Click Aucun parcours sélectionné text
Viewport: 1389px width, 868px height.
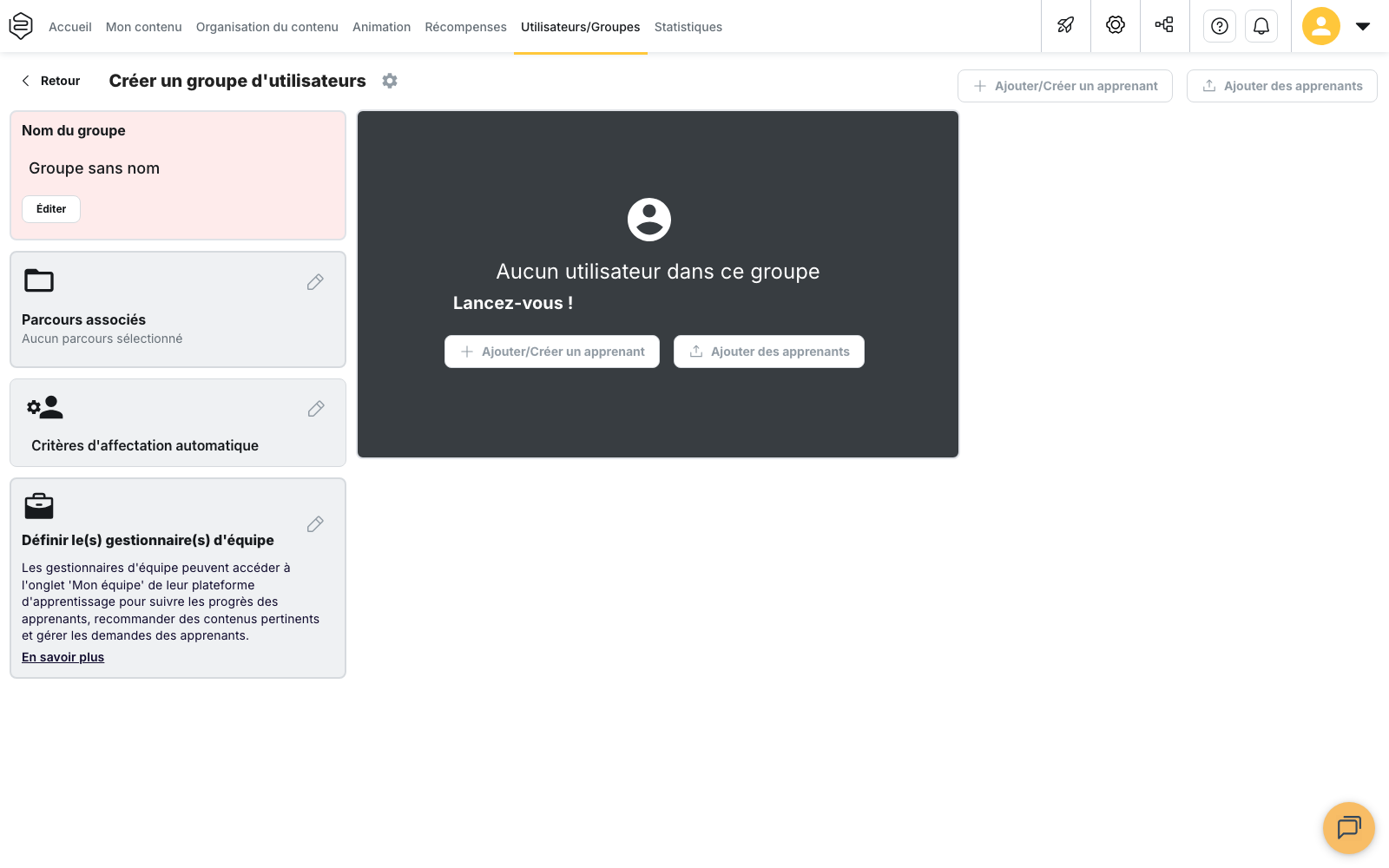pyautogui.click(x=102, y=339)
